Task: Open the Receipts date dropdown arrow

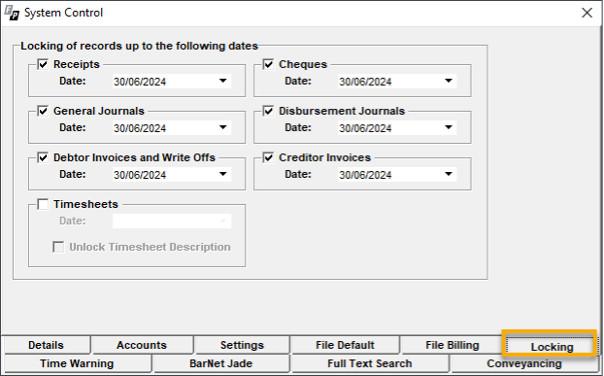Action: point(223,81)
